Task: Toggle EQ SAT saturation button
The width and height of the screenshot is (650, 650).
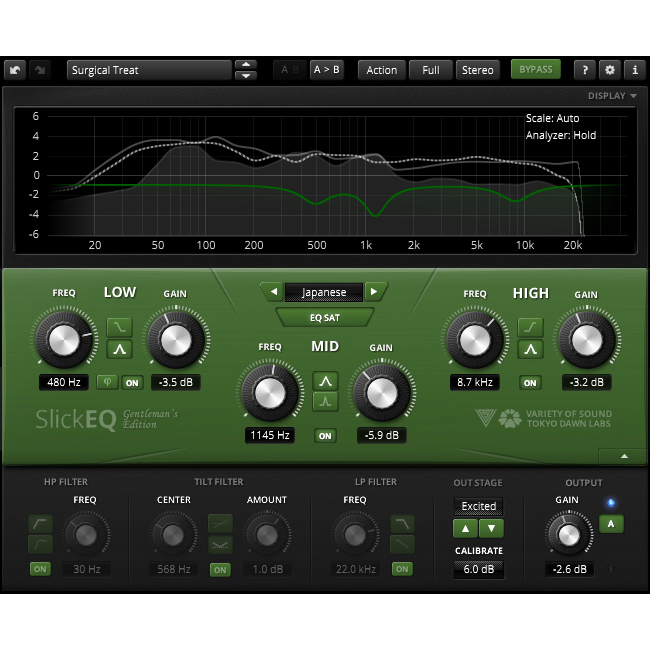Action: (x=325, y=318)
